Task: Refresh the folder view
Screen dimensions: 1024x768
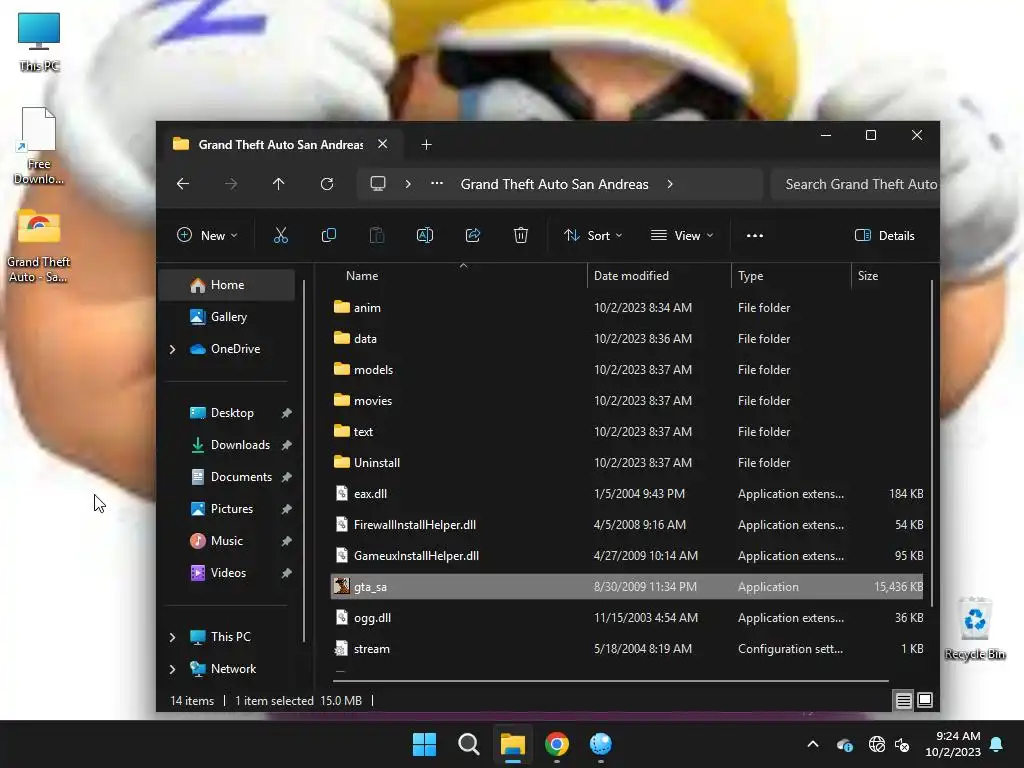Action: (x=327, y=184)
